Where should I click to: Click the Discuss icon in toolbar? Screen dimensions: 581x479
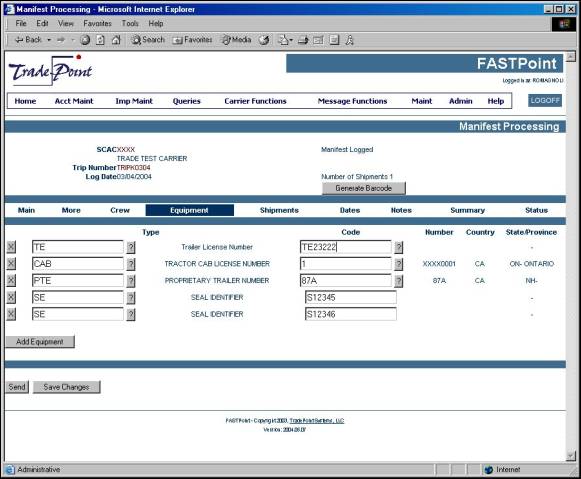click(x=334, y=40)
